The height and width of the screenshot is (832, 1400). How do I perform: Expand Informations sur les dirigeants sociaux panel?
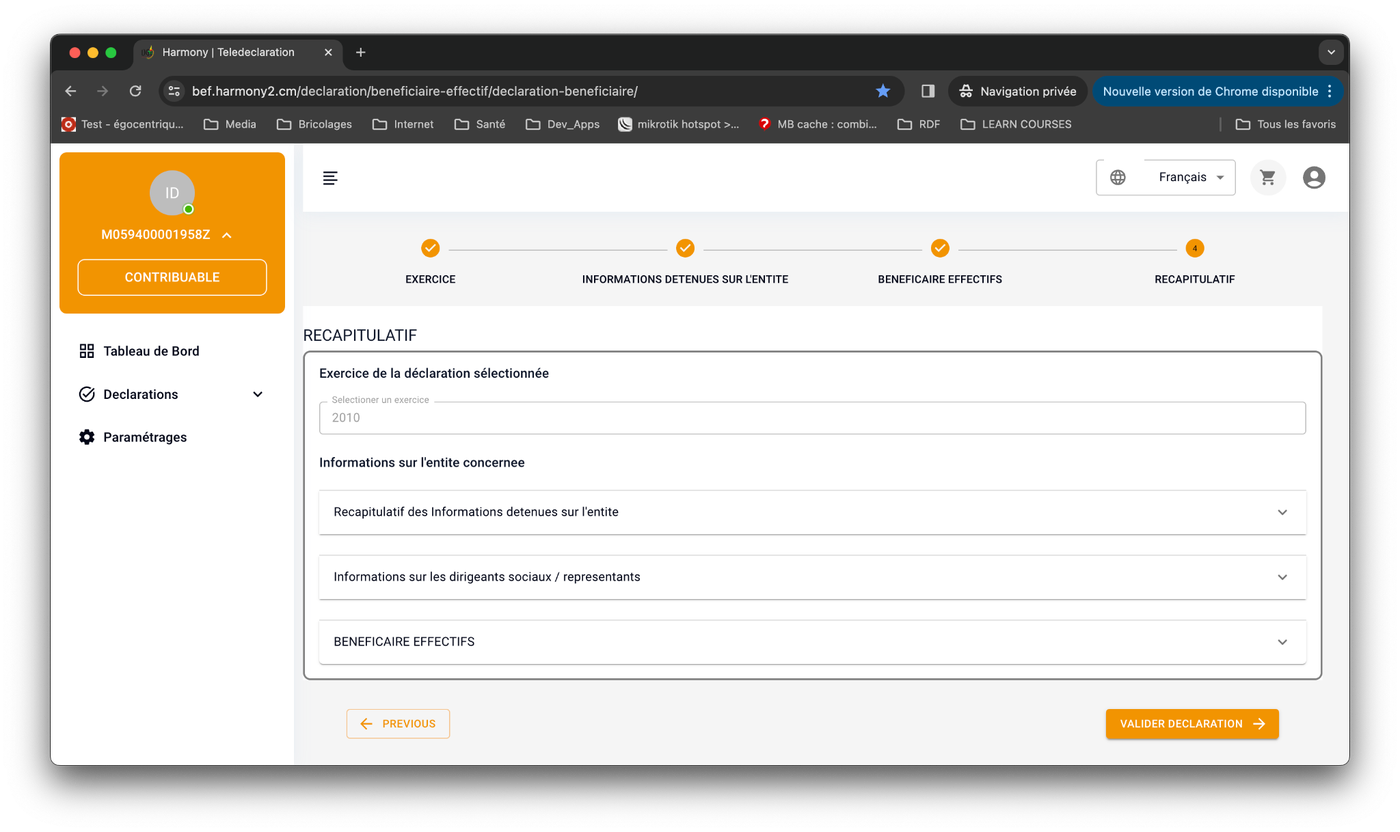[812, 577]
